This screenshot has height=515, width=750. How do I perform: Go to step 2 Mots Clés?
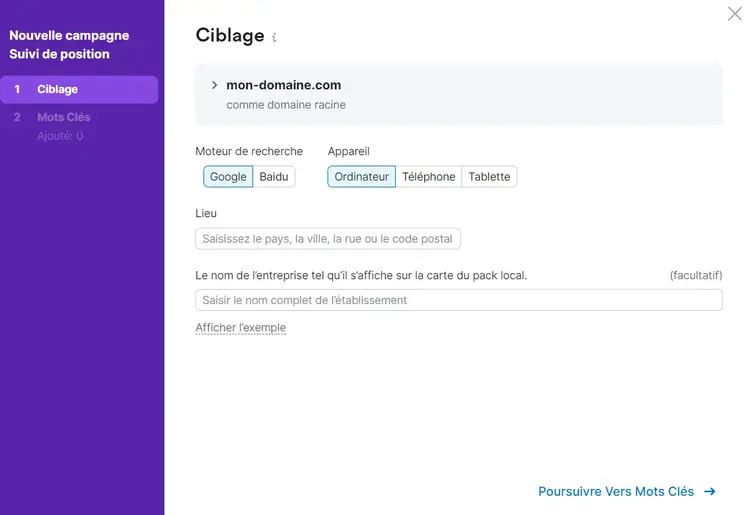point(64,117)
